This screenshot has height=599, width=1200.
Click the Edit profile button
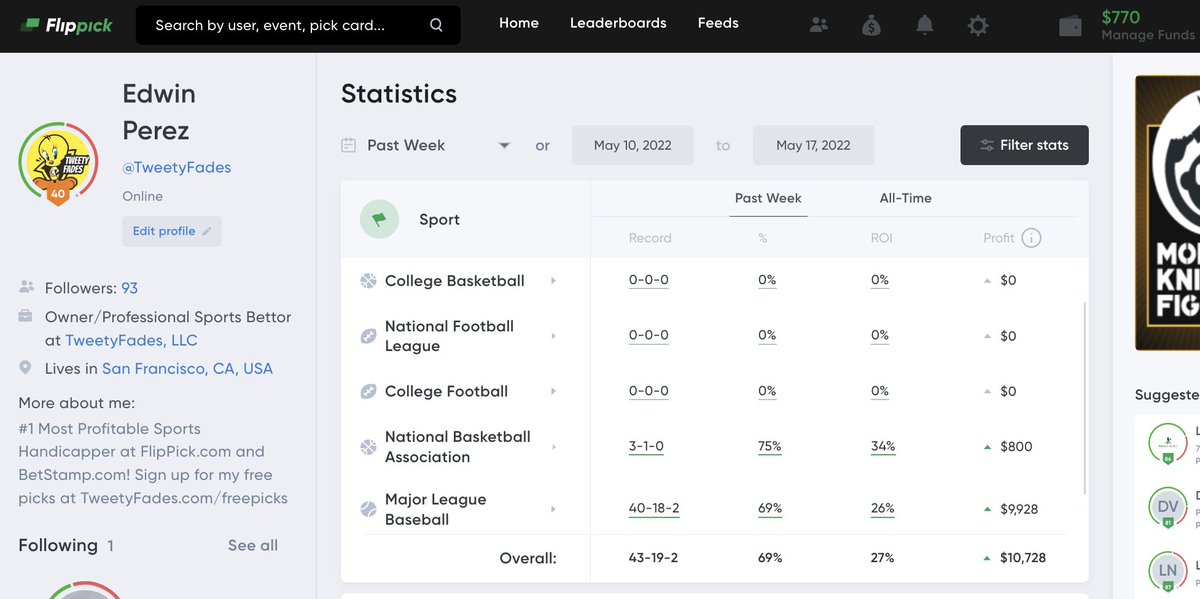tap(172, 231)
